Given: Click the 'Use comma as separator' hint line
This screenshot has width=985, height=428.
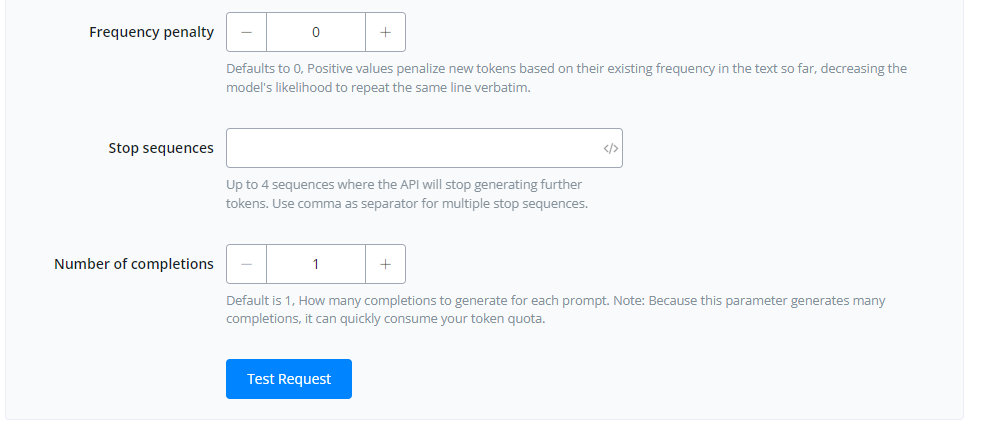Looking at the screenshot, I should (406, 204).
